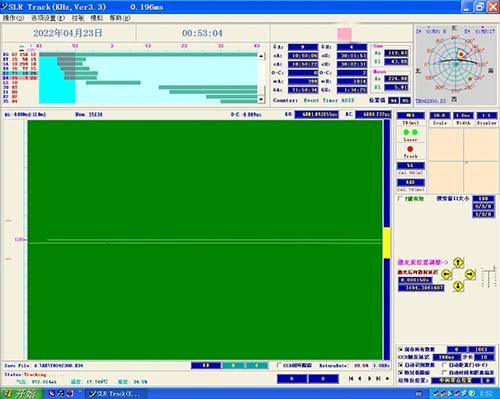Viewport: 500px width, 399px height.
Task: Jump to first record playback icon
Action: [x=351, y=379]
